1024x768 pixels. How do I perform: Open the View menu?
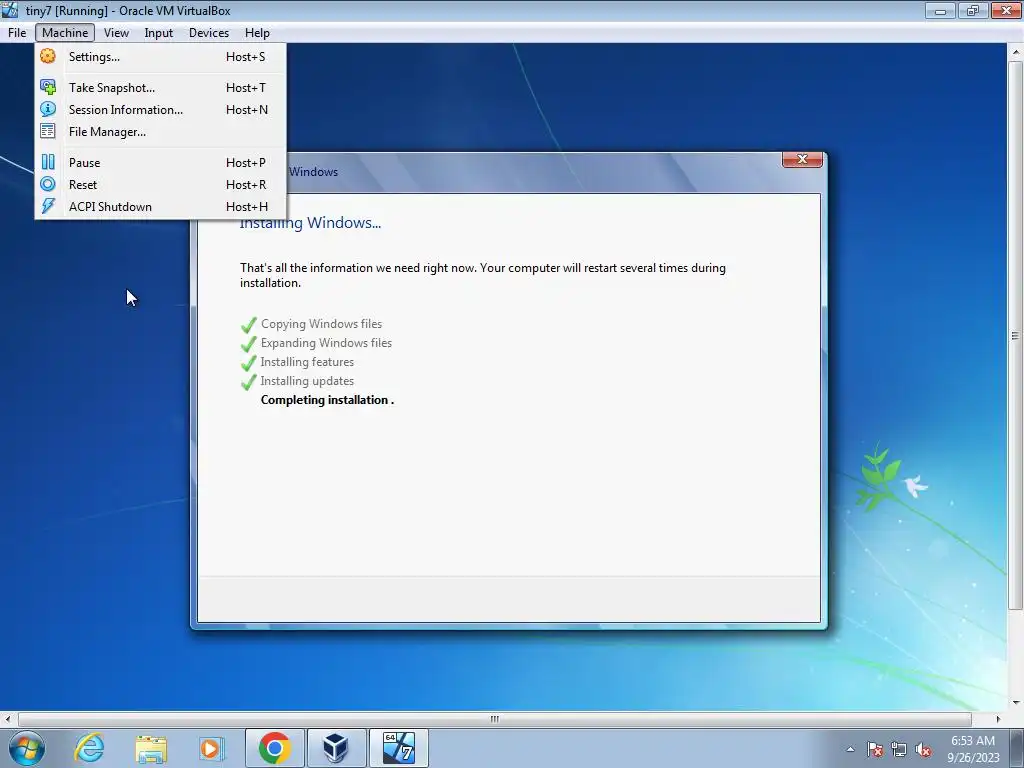point(116,33)
